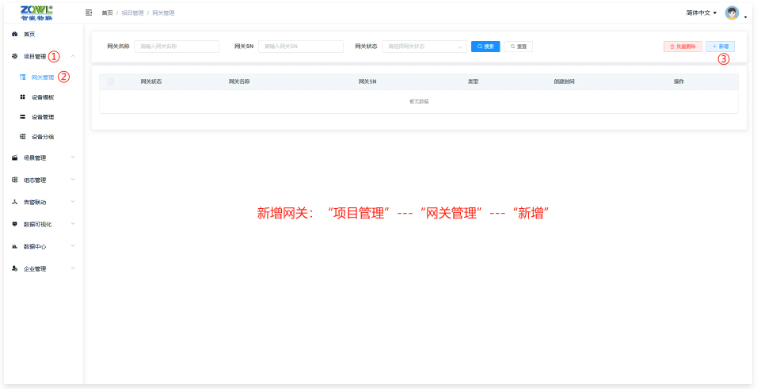Expand the 组态管理 menu chevron
This screenshot has height=389, width=758.
pos(73,179)
